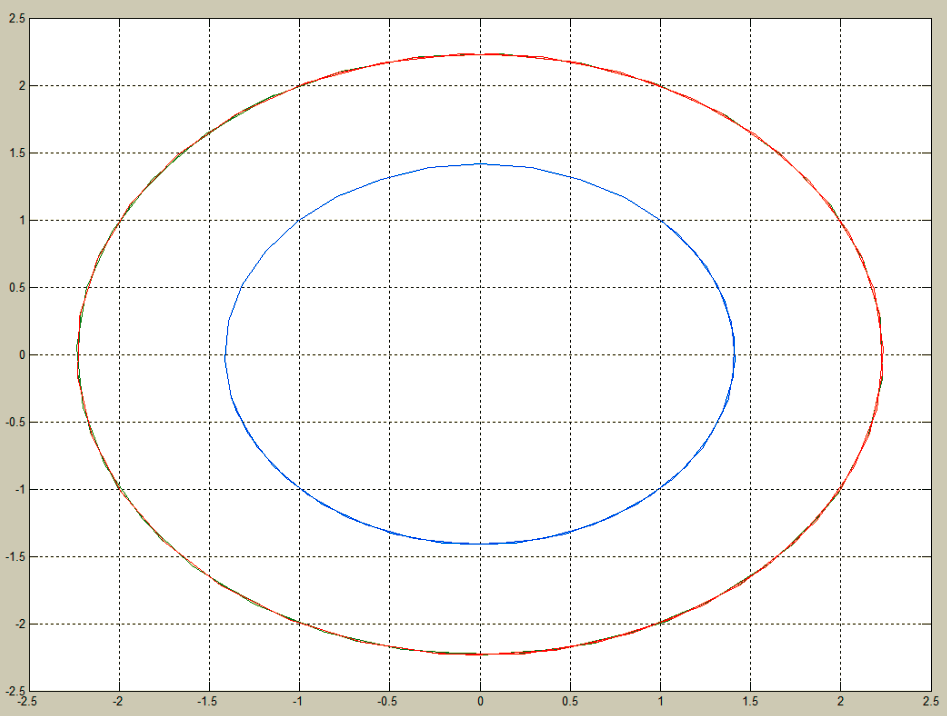Click the y-axis tick label 2
This screenshot has height=716, width=947.
coord(22,86)
